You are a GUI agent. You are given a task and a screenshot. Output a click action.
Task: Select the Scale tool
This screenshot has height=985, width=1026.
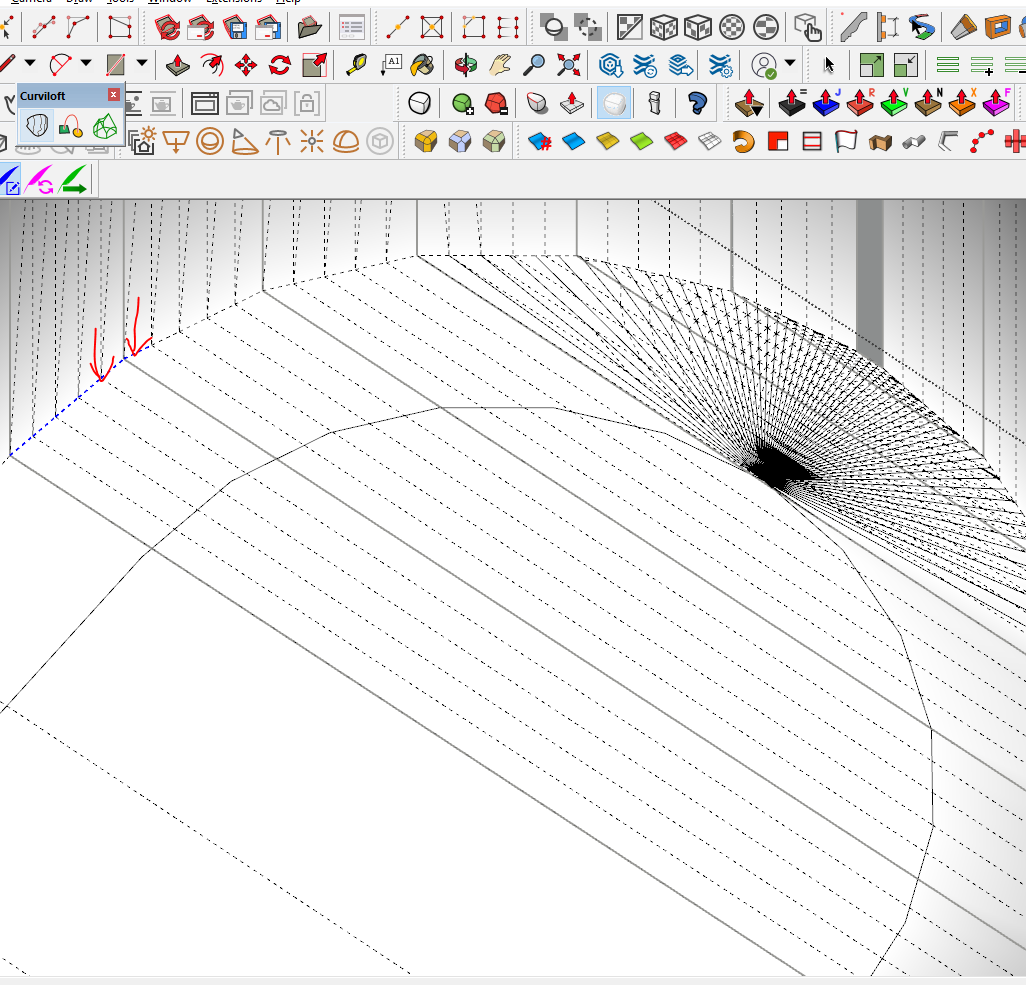pos(314,65)
